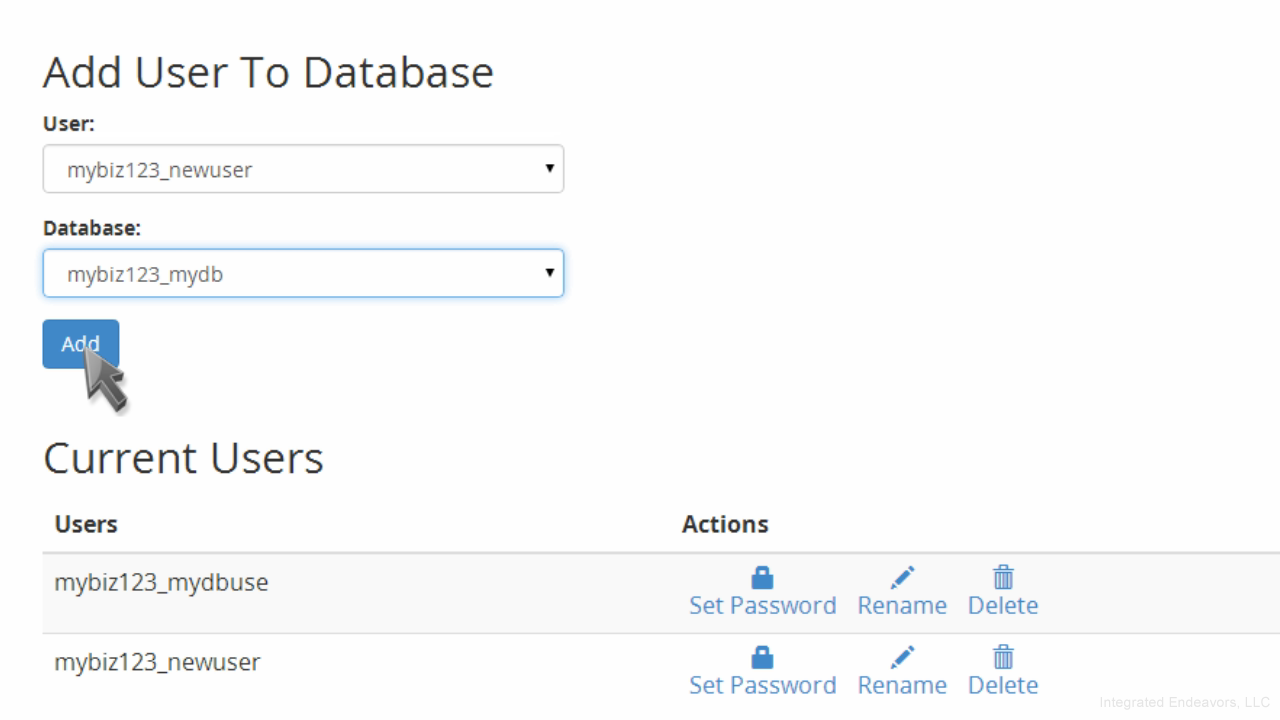
Task: Click the Delete text link for mybiz123_mydbuse
Action: click(1003, 606)
